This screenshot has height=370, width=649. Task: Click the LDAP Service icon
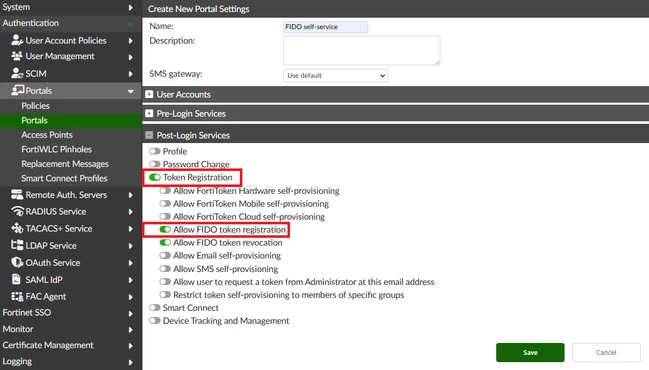point(17,245)
